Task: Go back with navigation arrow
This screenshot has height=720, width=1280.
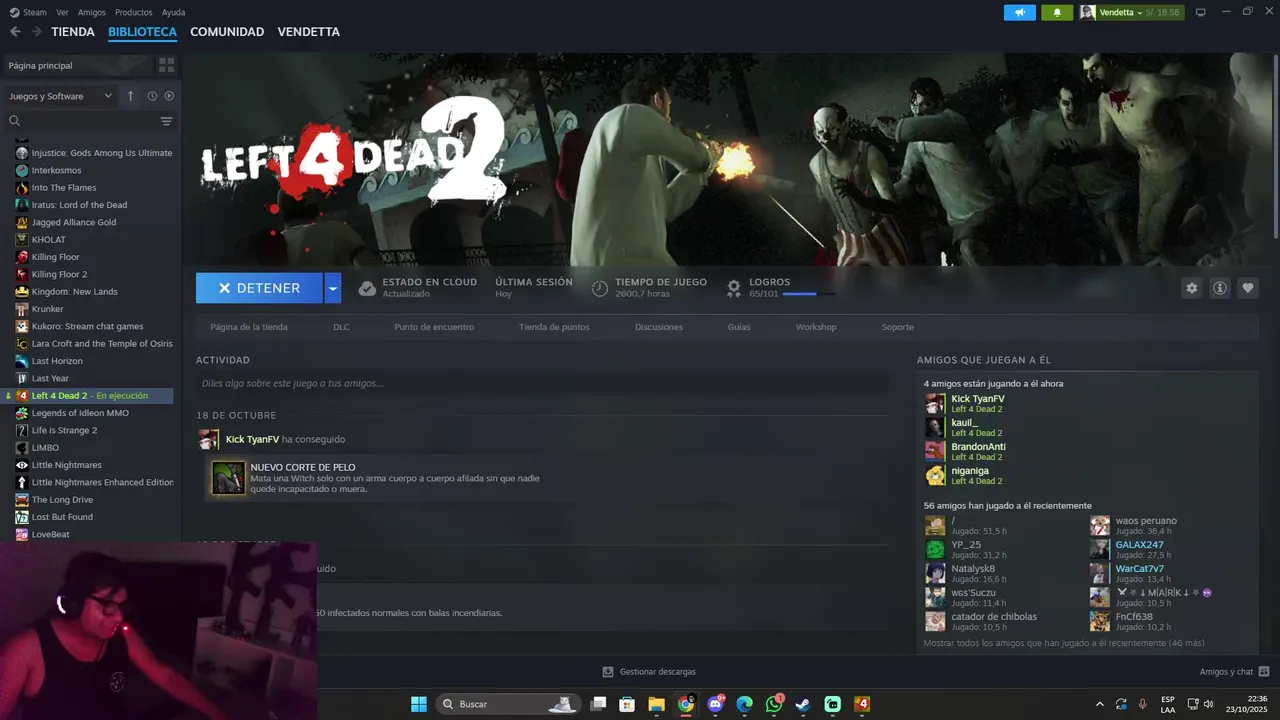Action: click(x=15, y=32)
